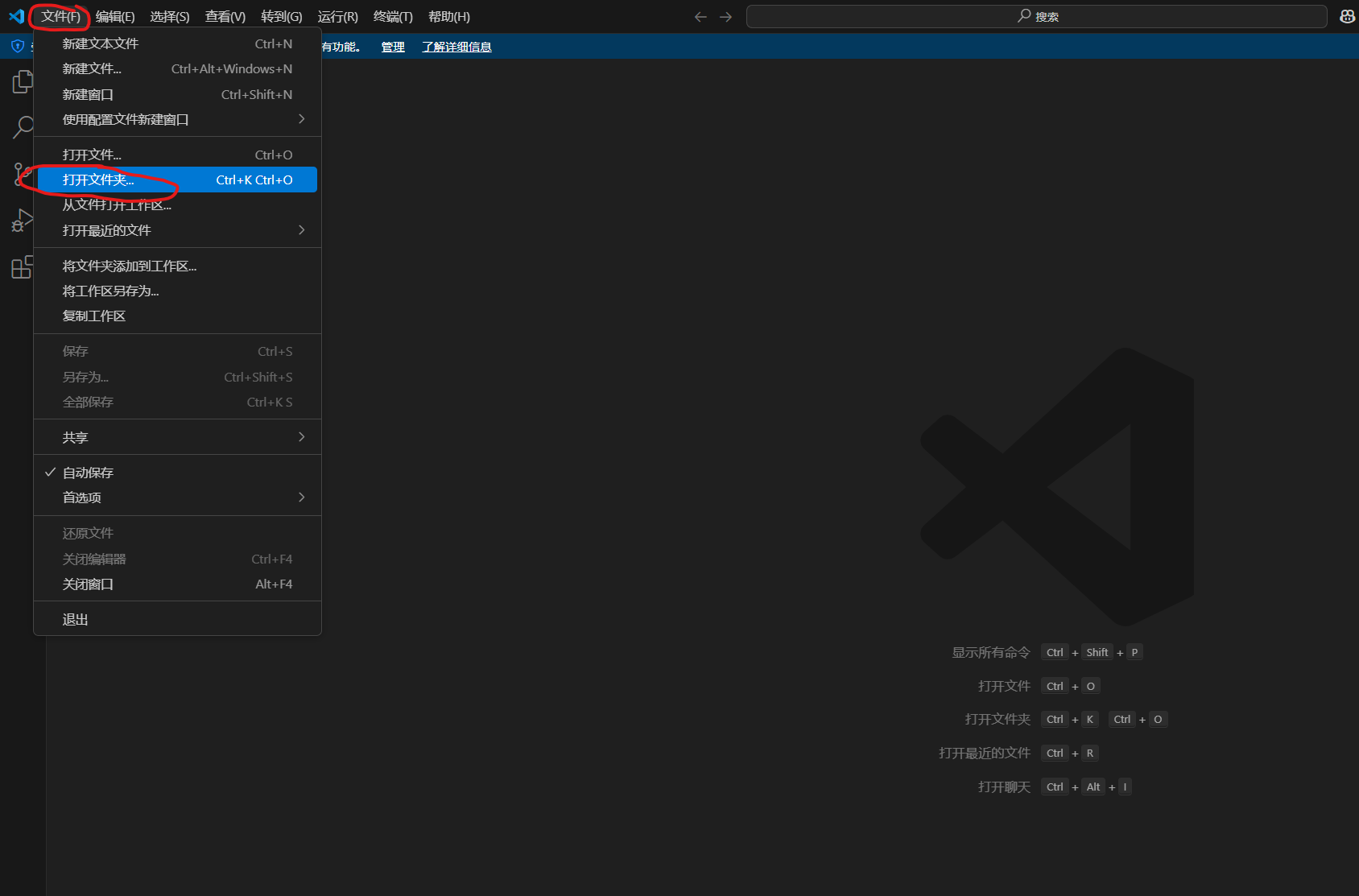
Task: Click the Go Forward arrow
Action: tap(726, 17)
